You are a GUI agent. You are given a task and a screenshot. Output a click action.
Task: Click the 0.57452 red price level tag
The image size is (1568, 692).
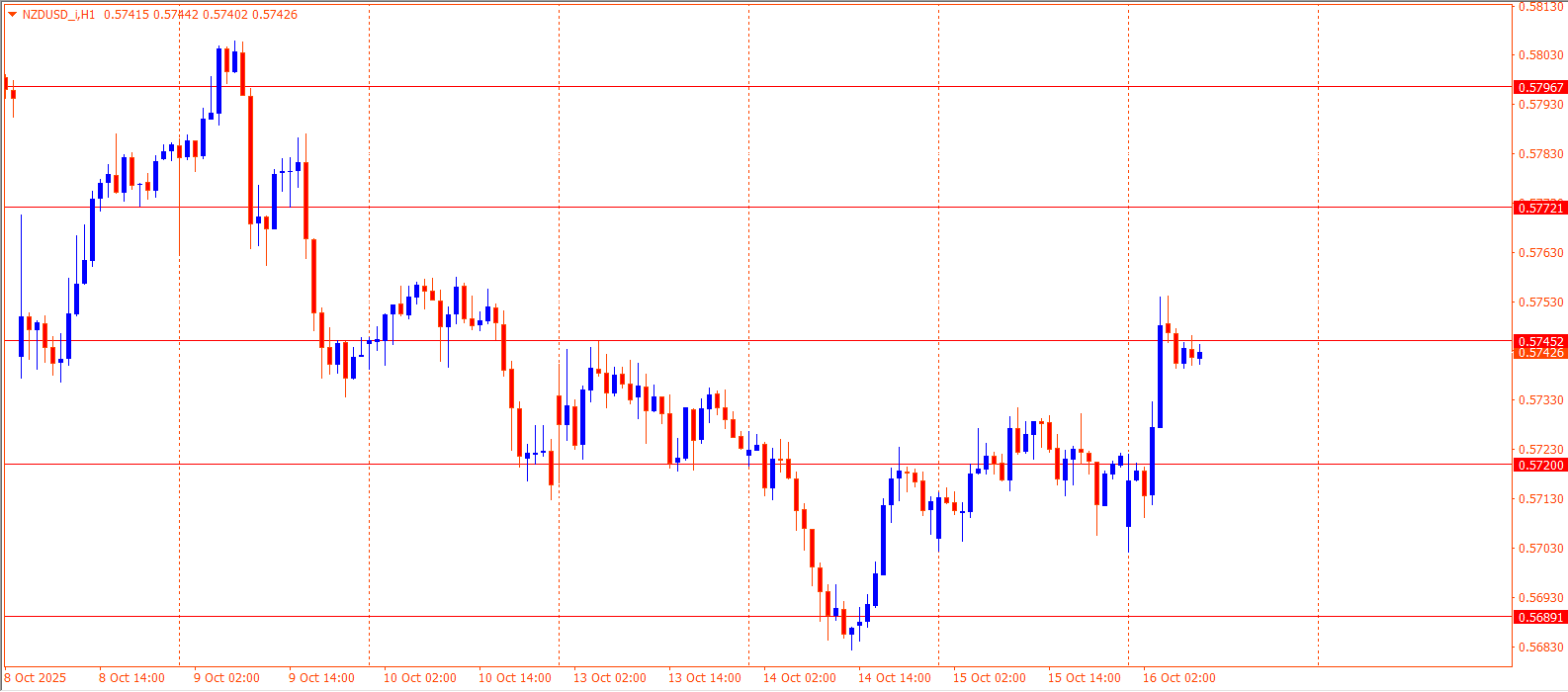click(1540, 341)
